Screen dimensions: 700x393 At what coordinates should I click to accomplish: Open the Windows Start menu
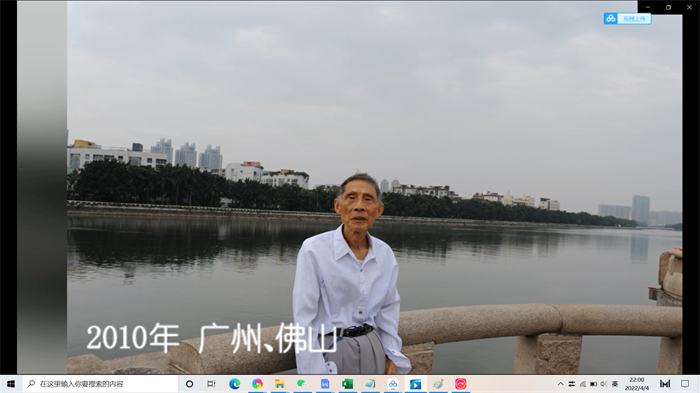(x=11, y=384)
